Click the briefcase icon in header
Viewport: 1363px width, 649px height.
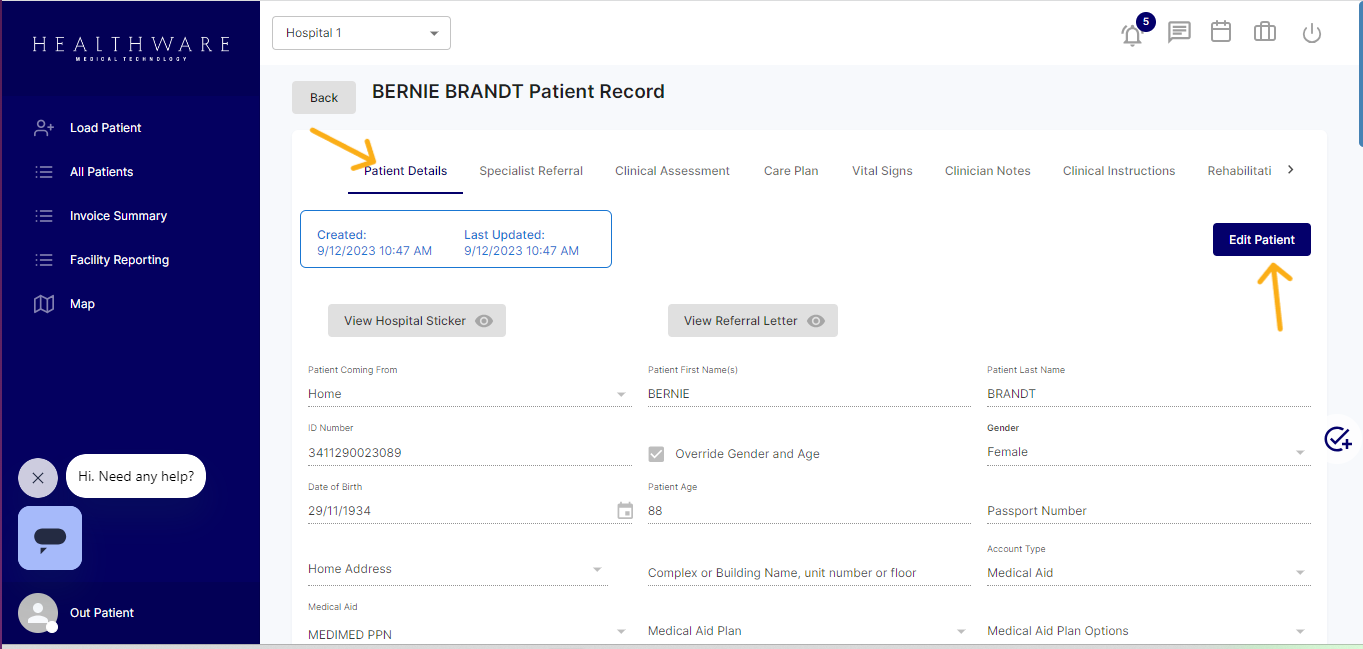1265,32
